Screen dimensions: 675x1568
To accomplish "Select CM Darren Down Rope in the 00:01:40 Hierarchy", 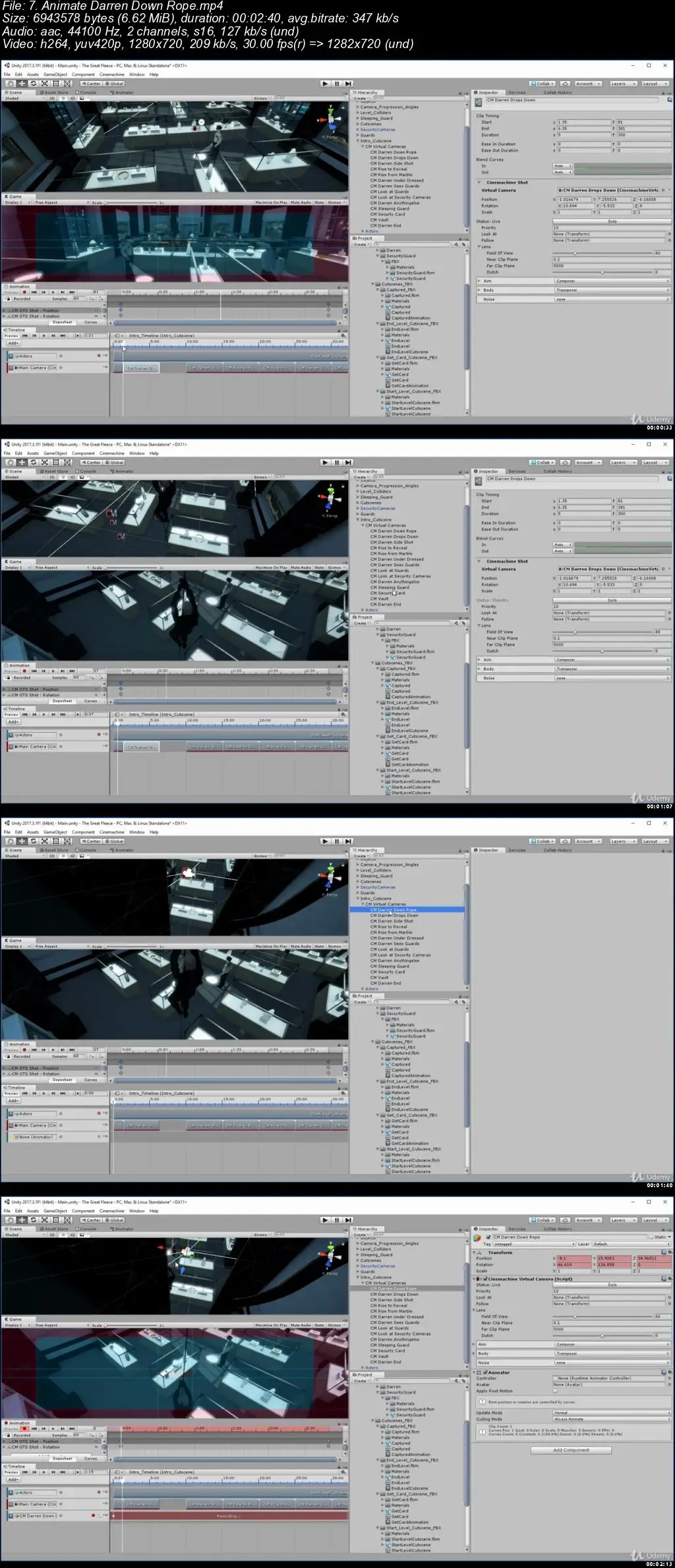I will pyautogui.click(x=394, y=910).
